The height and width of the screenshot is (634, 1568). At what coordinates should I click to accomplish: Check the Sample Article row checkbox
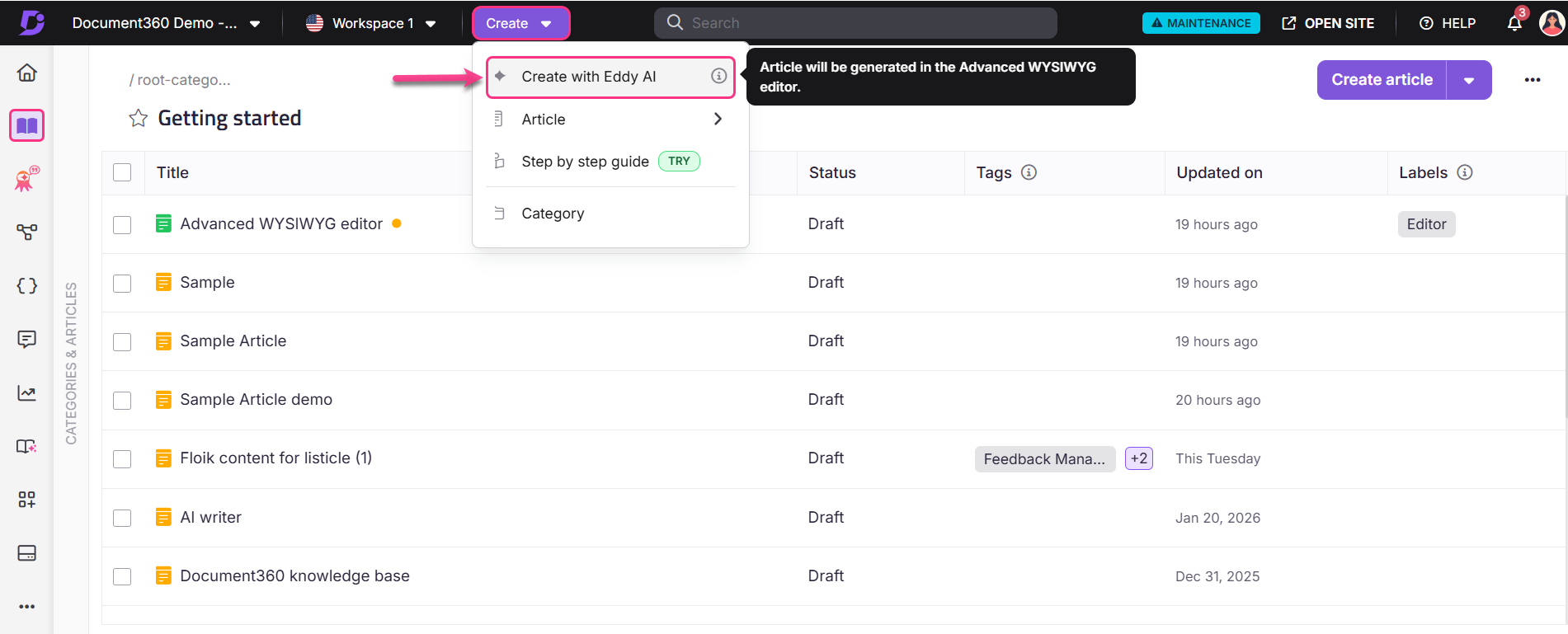pyautogui.click(x=122, y=341)
